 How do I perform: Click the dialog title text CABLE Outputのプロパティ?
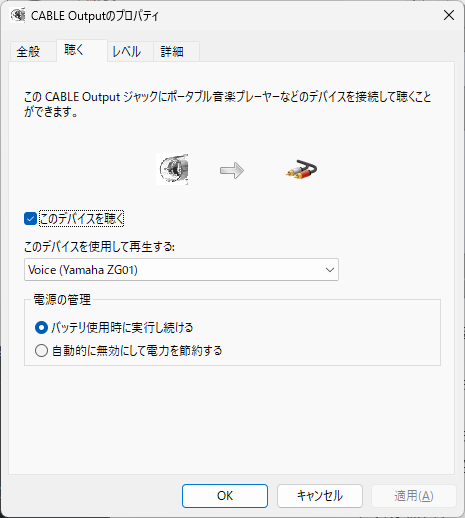point(95,16)
